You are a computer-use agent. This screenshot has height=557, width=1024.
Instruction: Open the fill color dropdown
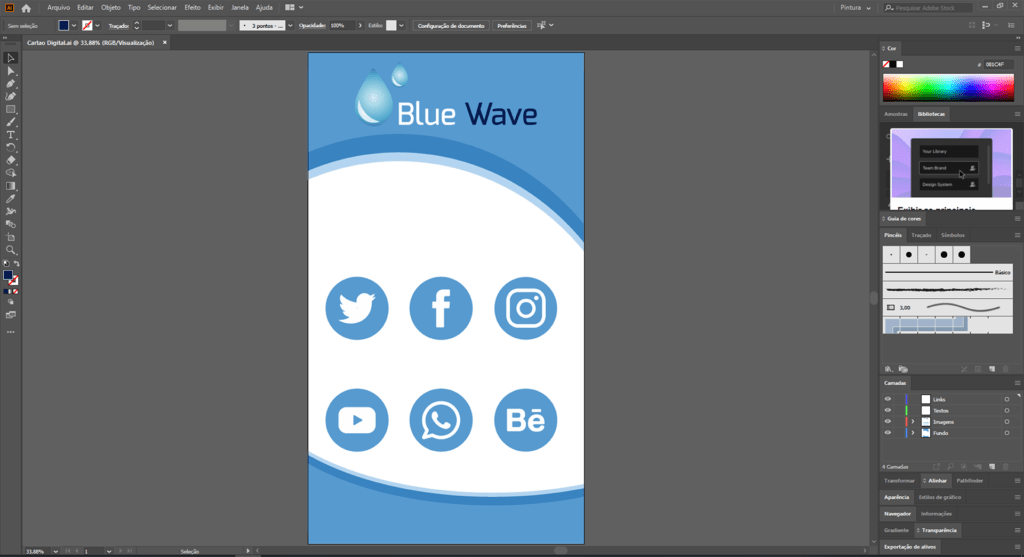pos(74,25)
